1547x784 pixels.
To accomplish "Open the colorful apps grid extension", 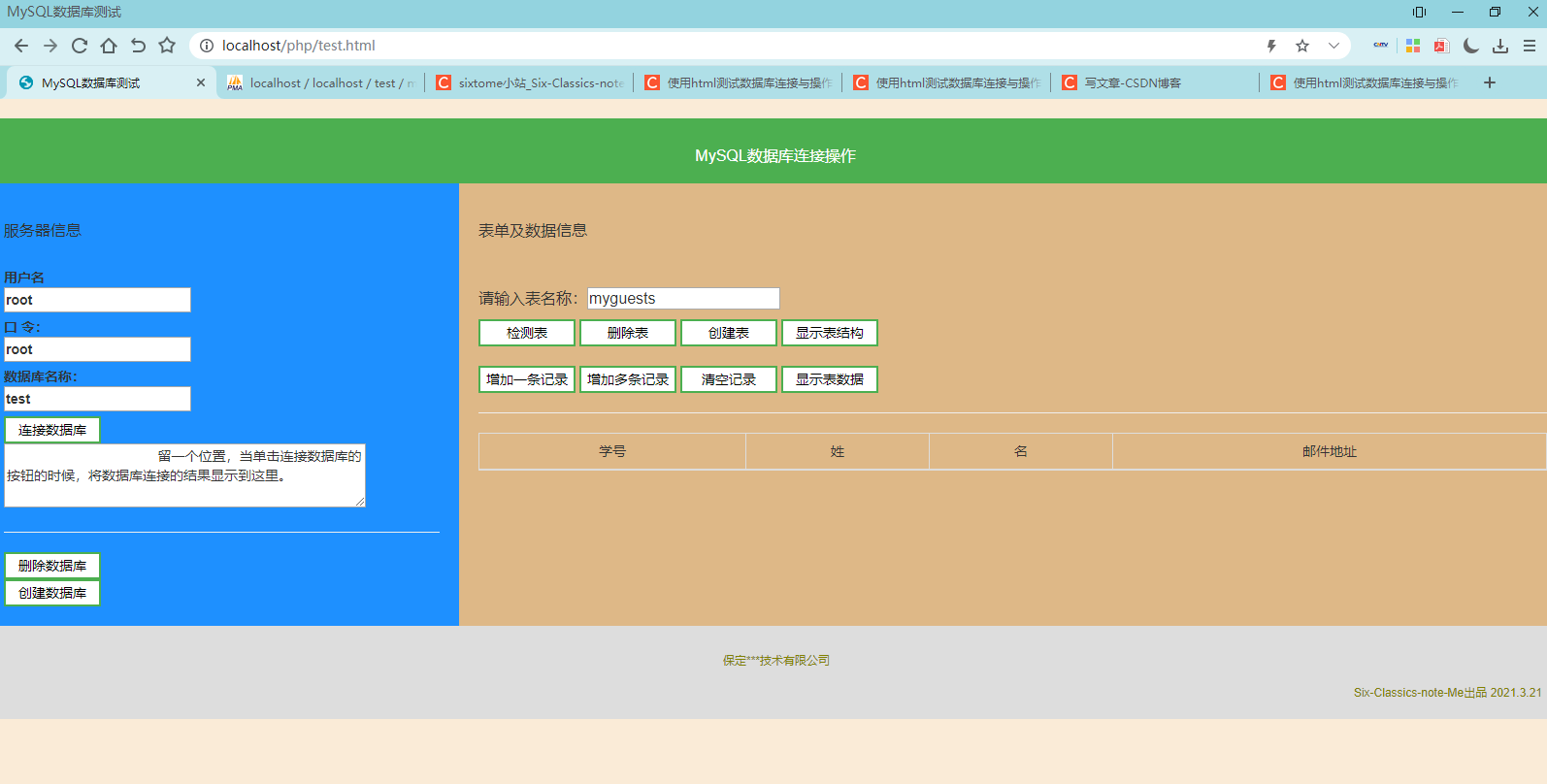I will [1413, 46].
